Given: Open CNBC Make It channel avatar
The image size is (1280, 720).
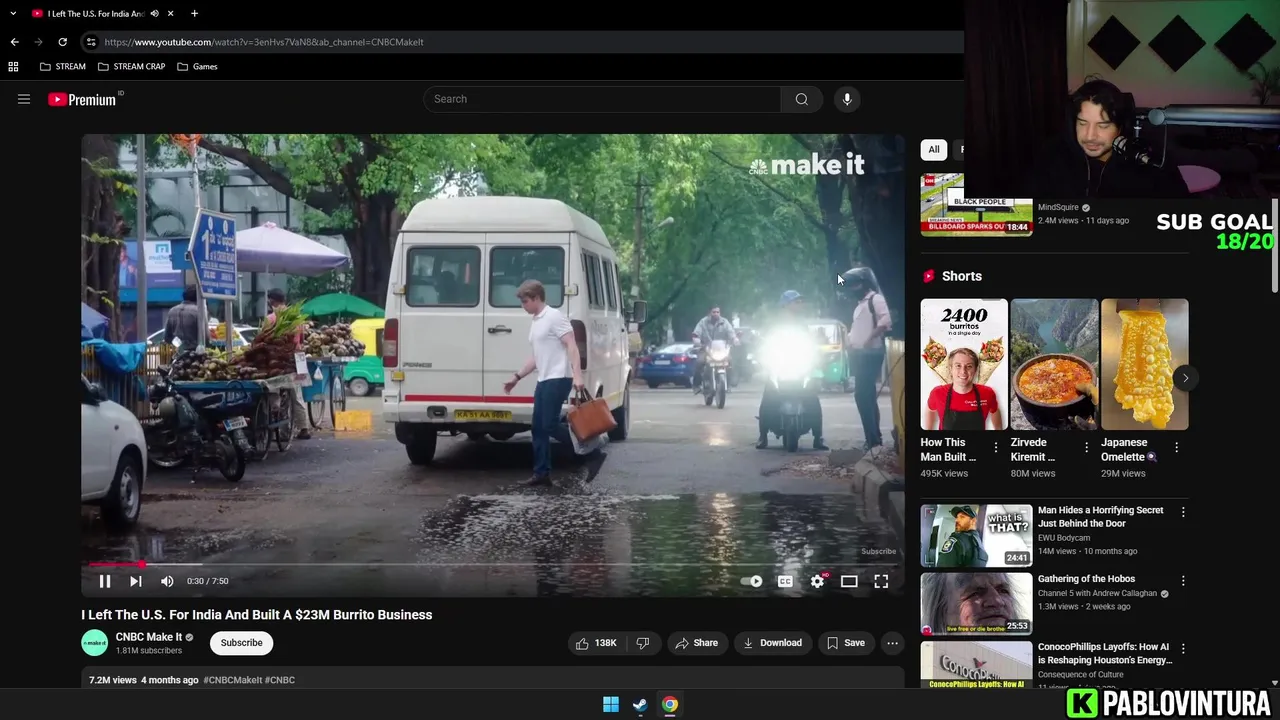Looking at the screenshot, I should (x=94, y=643).
